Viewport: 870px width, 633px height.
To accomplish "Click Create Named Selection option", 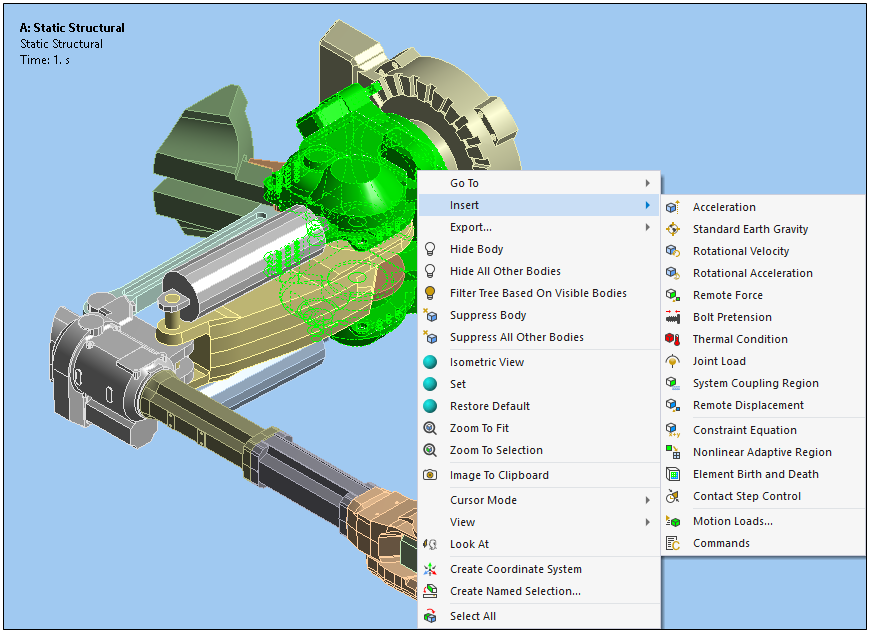I will [x=514, y=591].
